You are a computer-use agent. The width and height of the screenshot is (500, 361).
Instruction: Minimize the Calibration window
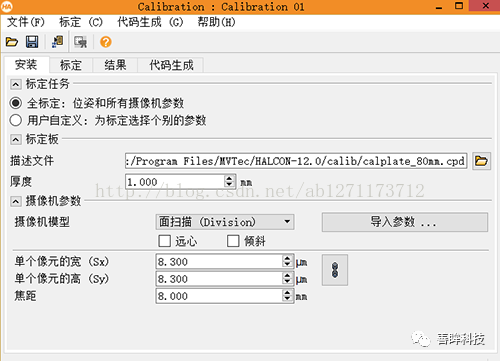point(439,7)
